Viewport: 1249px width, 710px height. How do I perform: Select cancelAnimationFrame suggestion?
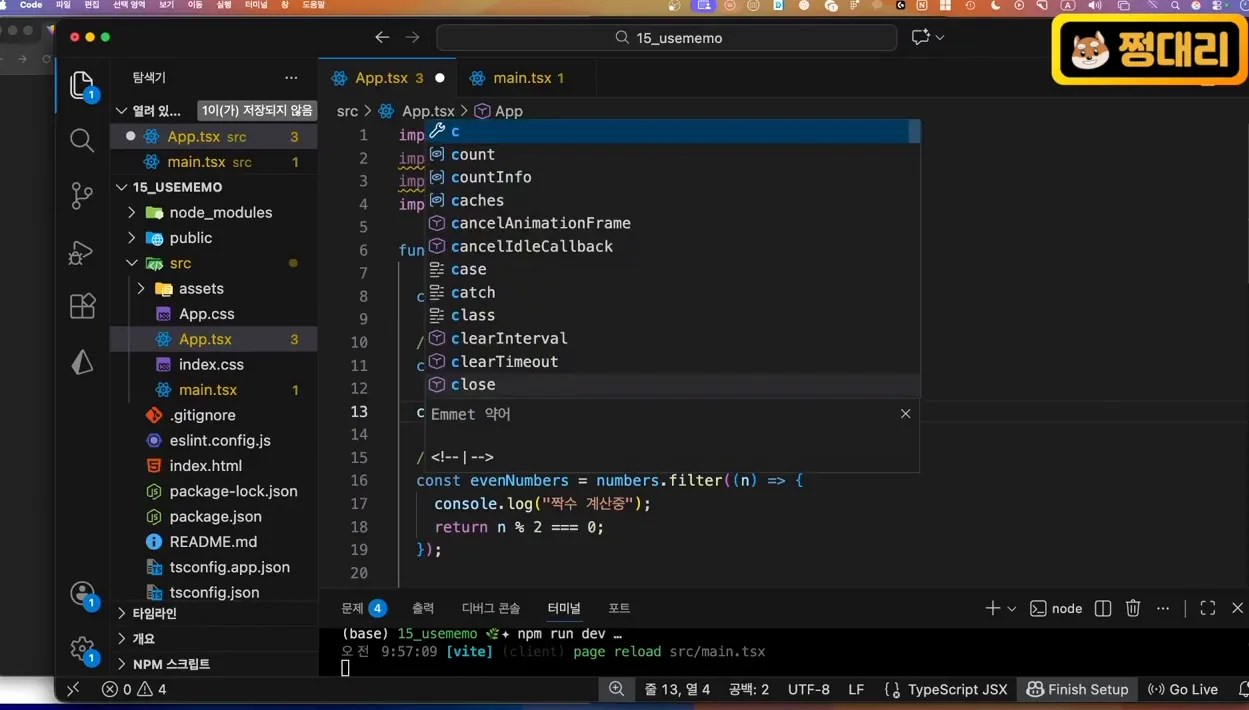click(x=673, y=223)
